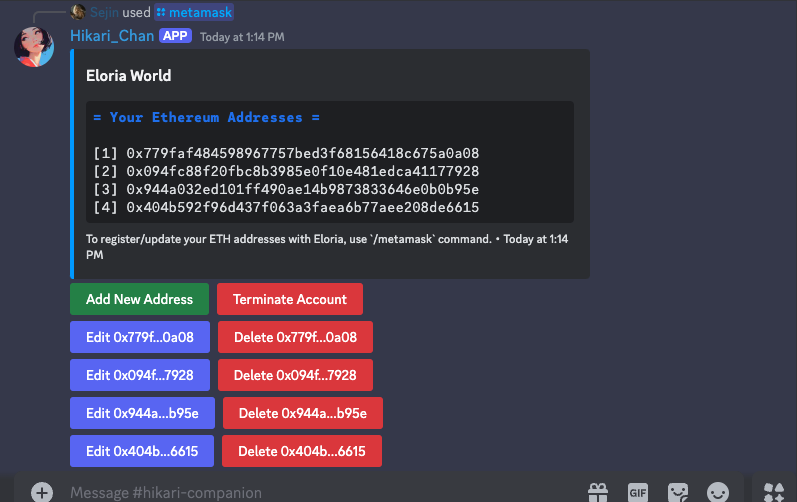Open the GIF picker
Screen dimensions: 797x502
pos(637,492)
